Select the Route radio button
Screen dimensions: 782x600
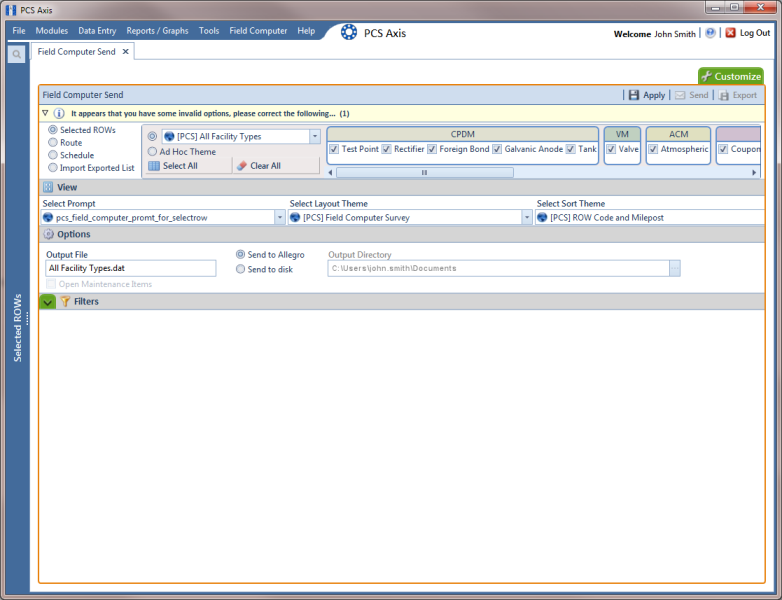pyautogui.click(x=52, y=142)
